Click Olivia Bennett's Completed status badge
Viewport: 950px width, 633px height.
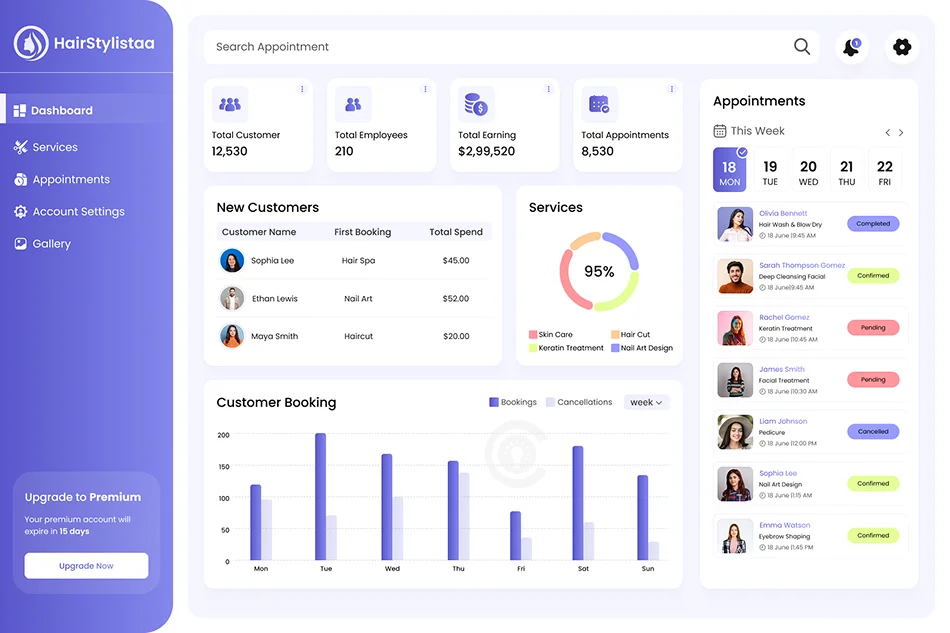872,224
